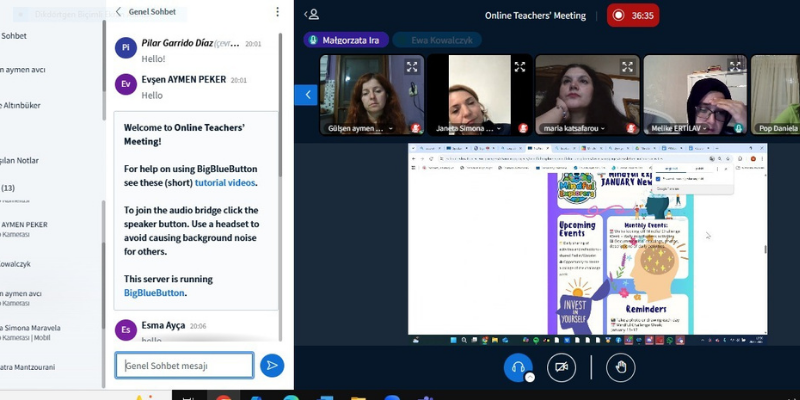Select Małgorzata Ira talking indicator

(346, 40)
